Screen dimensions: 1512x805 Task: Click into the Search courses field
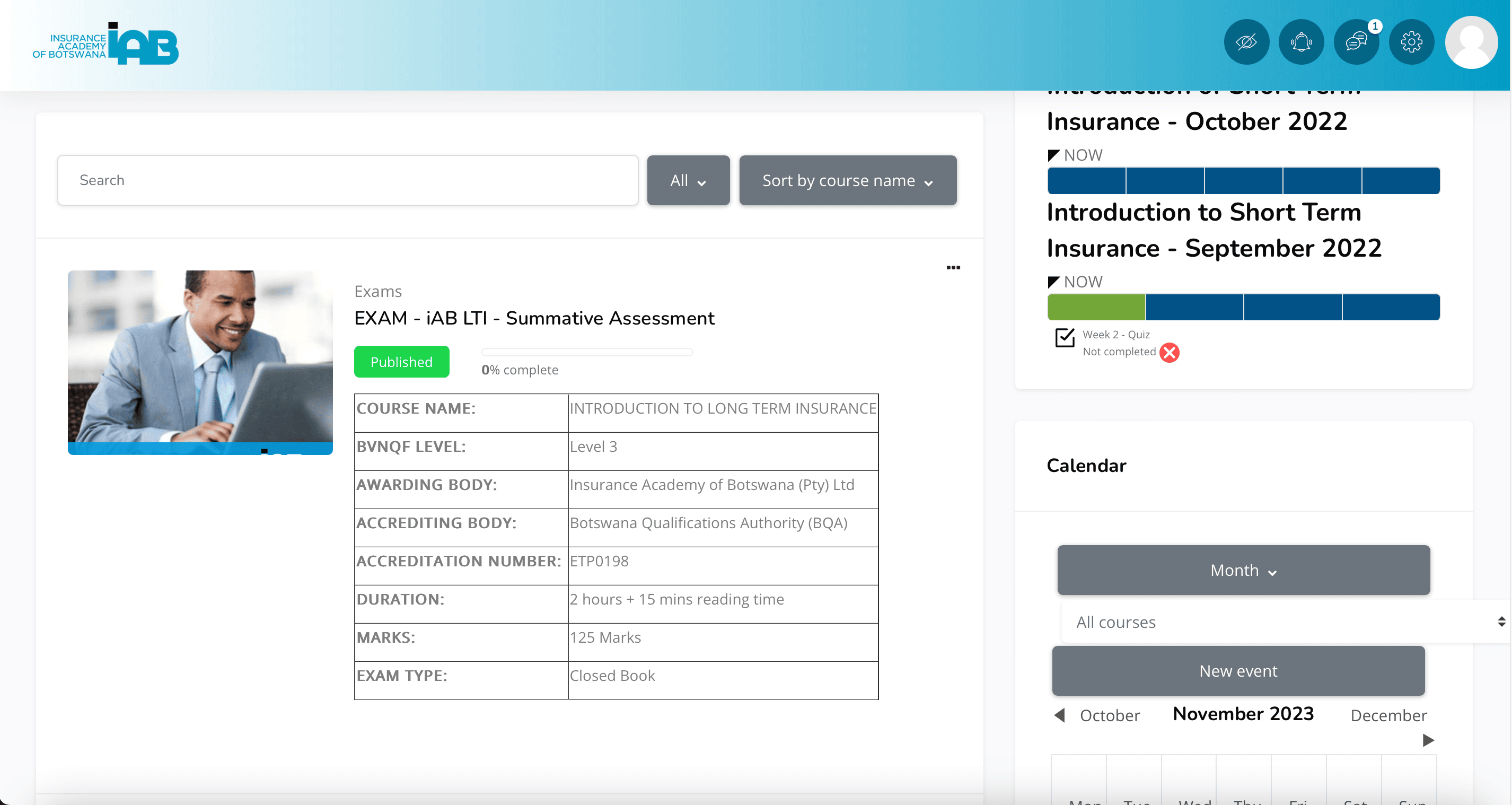(347, 180)
